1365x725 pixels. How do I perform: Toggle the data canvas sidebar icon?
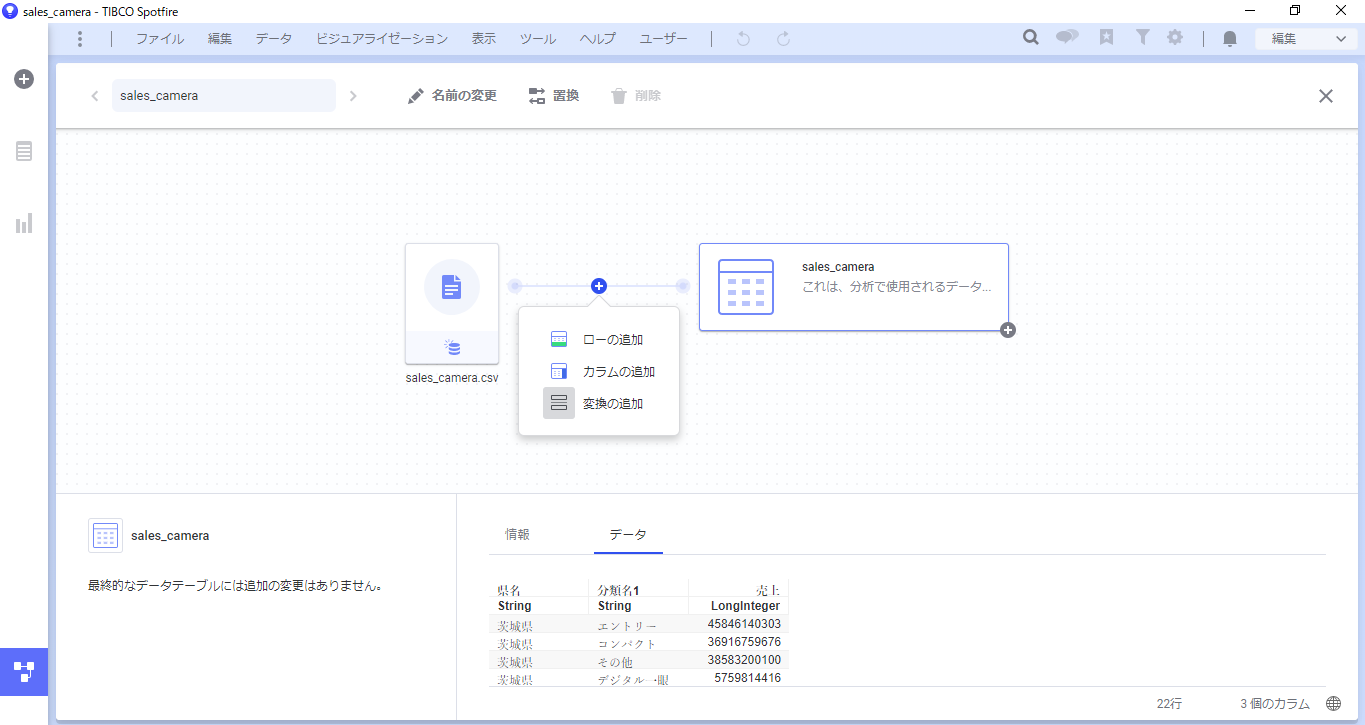24,671
